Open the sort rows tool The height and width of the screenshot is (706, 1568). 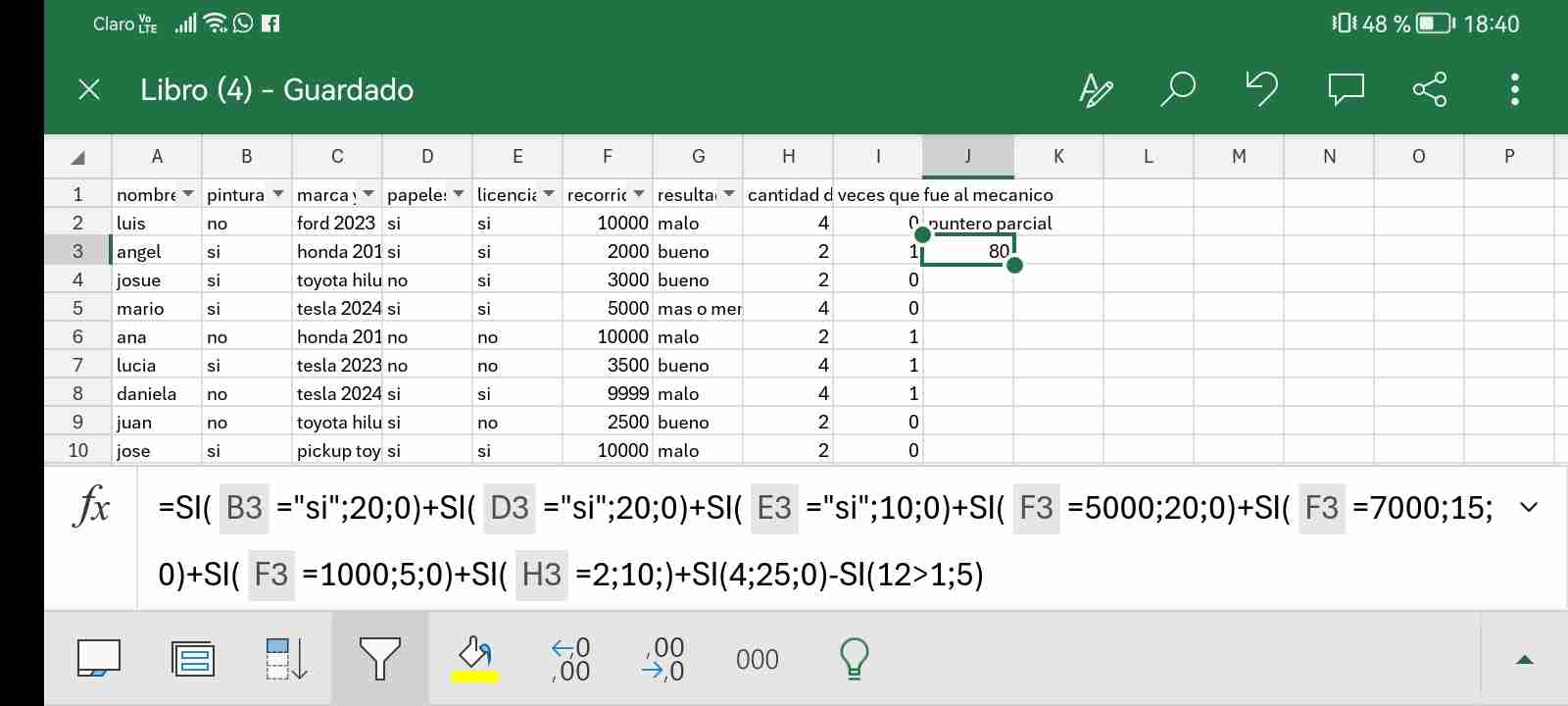tap(286, 659)
